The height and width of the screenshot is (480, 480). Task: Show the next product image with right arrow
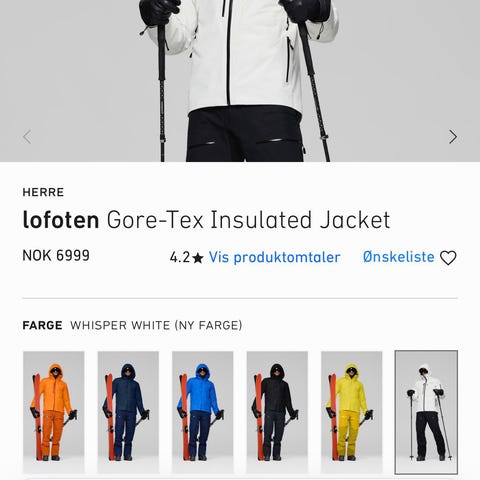(452, 137)
